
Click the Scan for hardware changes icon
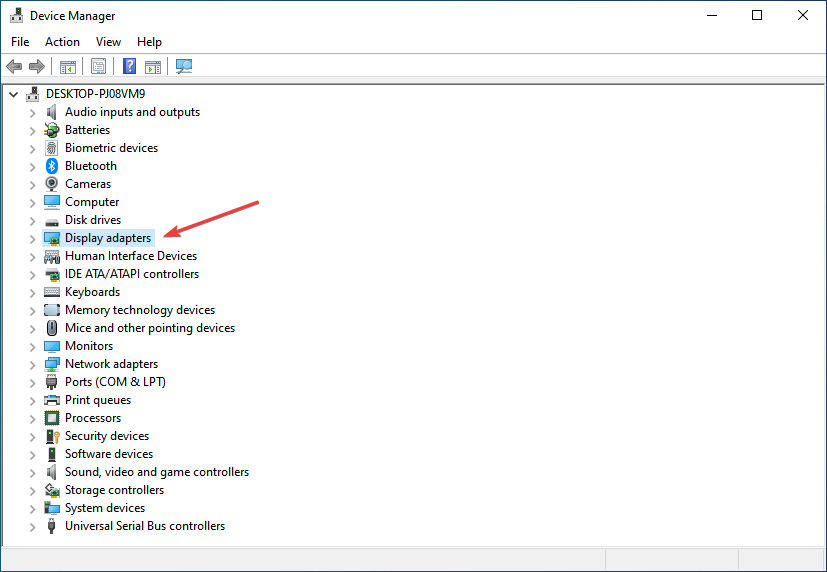pyautogui.click(x=184, y=66)
